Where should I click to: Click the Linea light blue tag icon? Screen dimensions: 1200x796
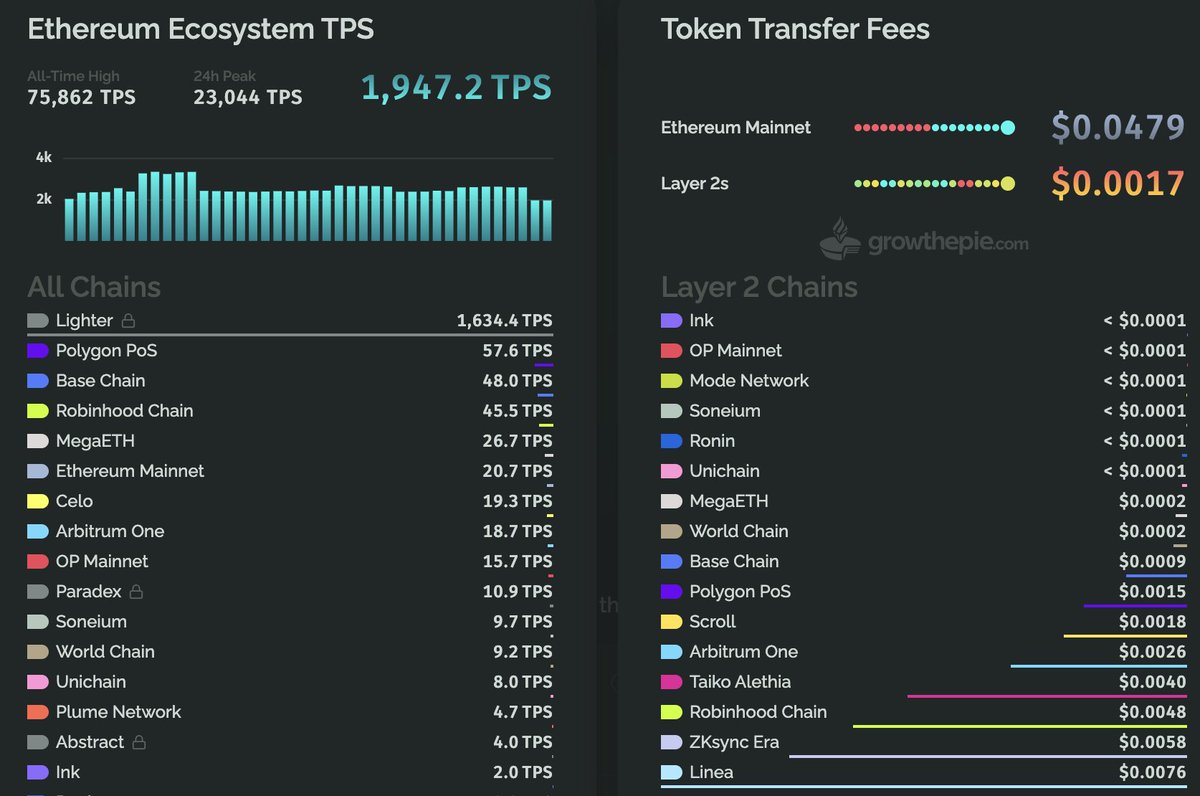coord(672,772)
